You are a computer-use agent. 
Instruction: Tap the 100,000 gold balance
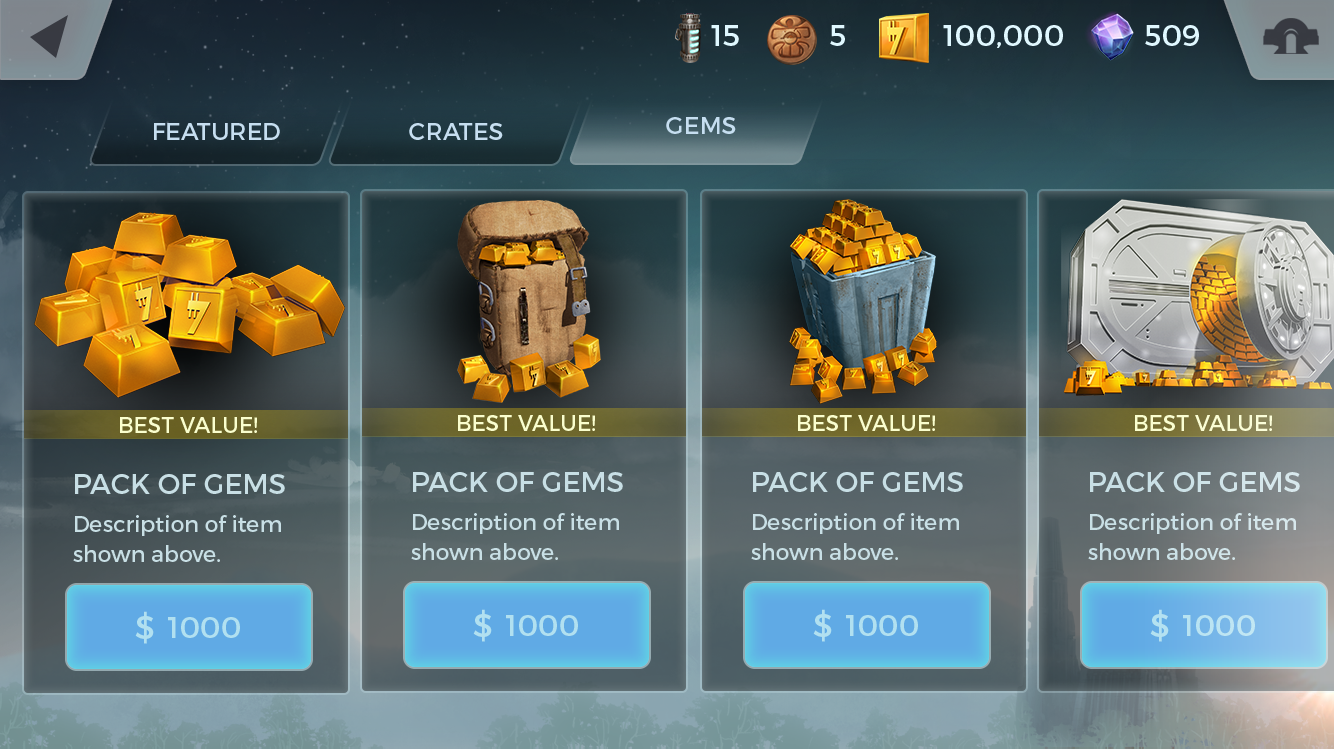(x=1002, y=37)
